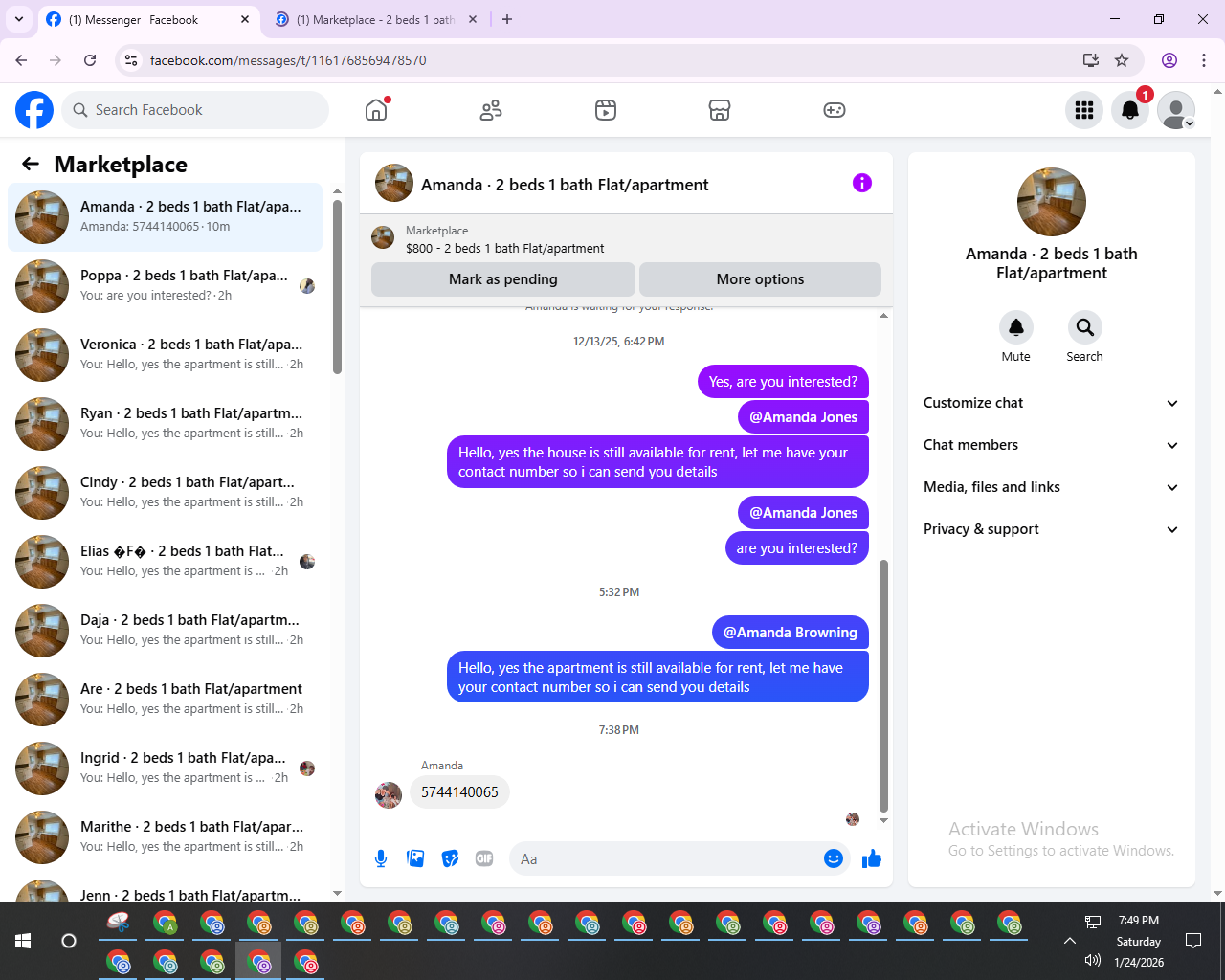
Task: Open Ingrid conversation in list
Action: 165,768
